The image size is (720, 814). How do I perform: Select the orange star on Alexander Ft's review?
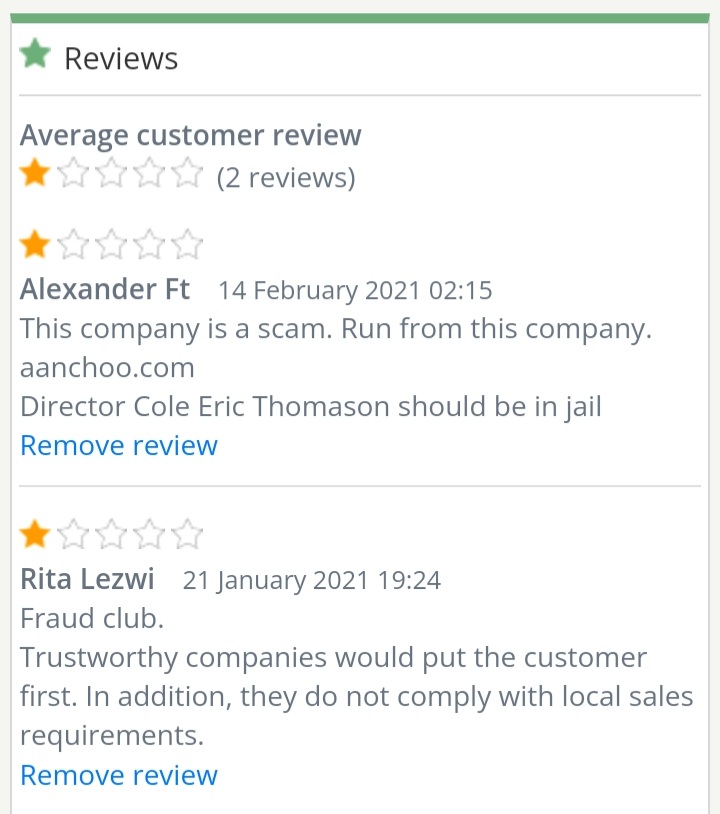click(x=33, y=242)
